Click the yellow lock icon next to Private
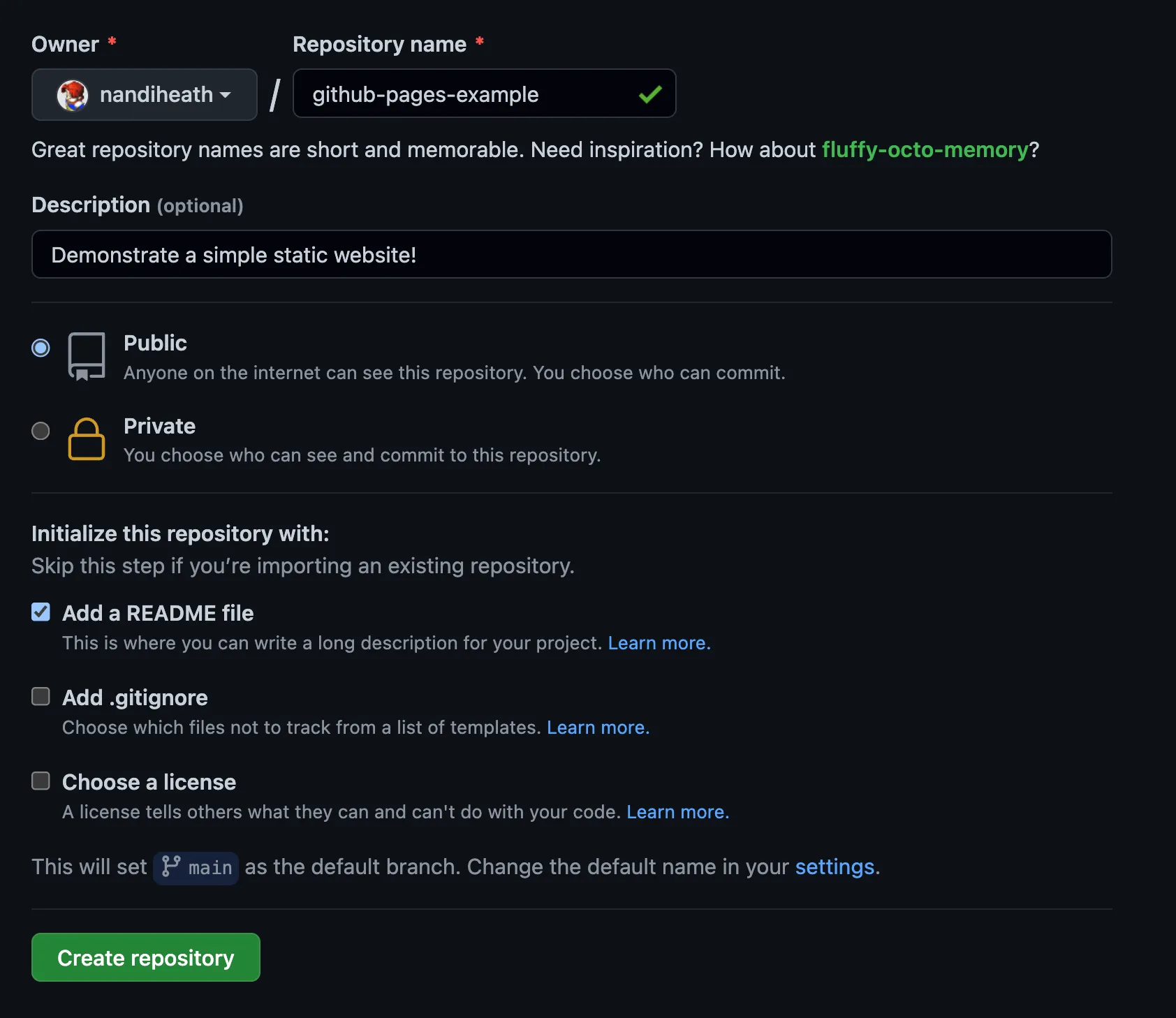Screen dimensions: 1176x1018 tap(86, 439)
